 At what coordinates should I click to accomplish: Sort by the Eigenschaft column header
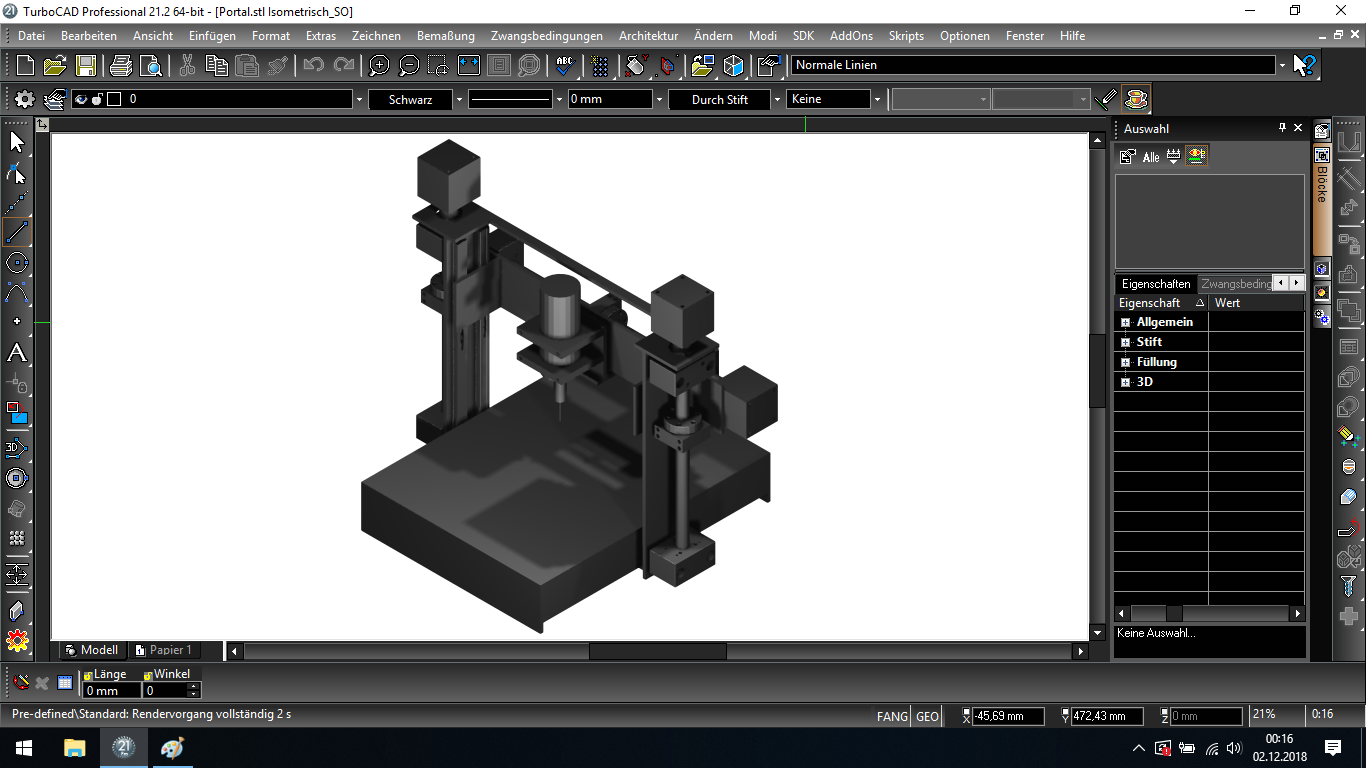1161,302
